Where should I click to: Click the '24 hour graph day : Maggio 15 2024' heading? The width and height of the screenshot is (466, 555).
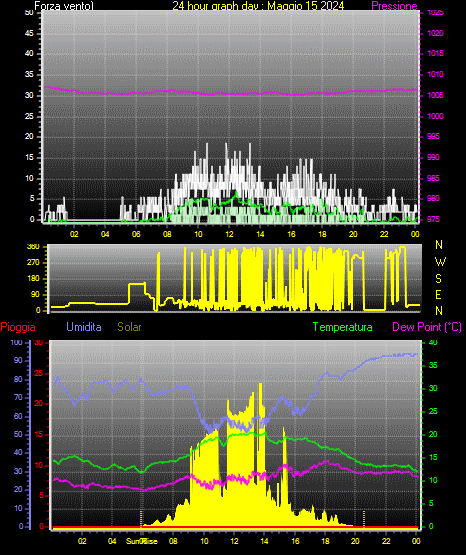click(258, 6)
